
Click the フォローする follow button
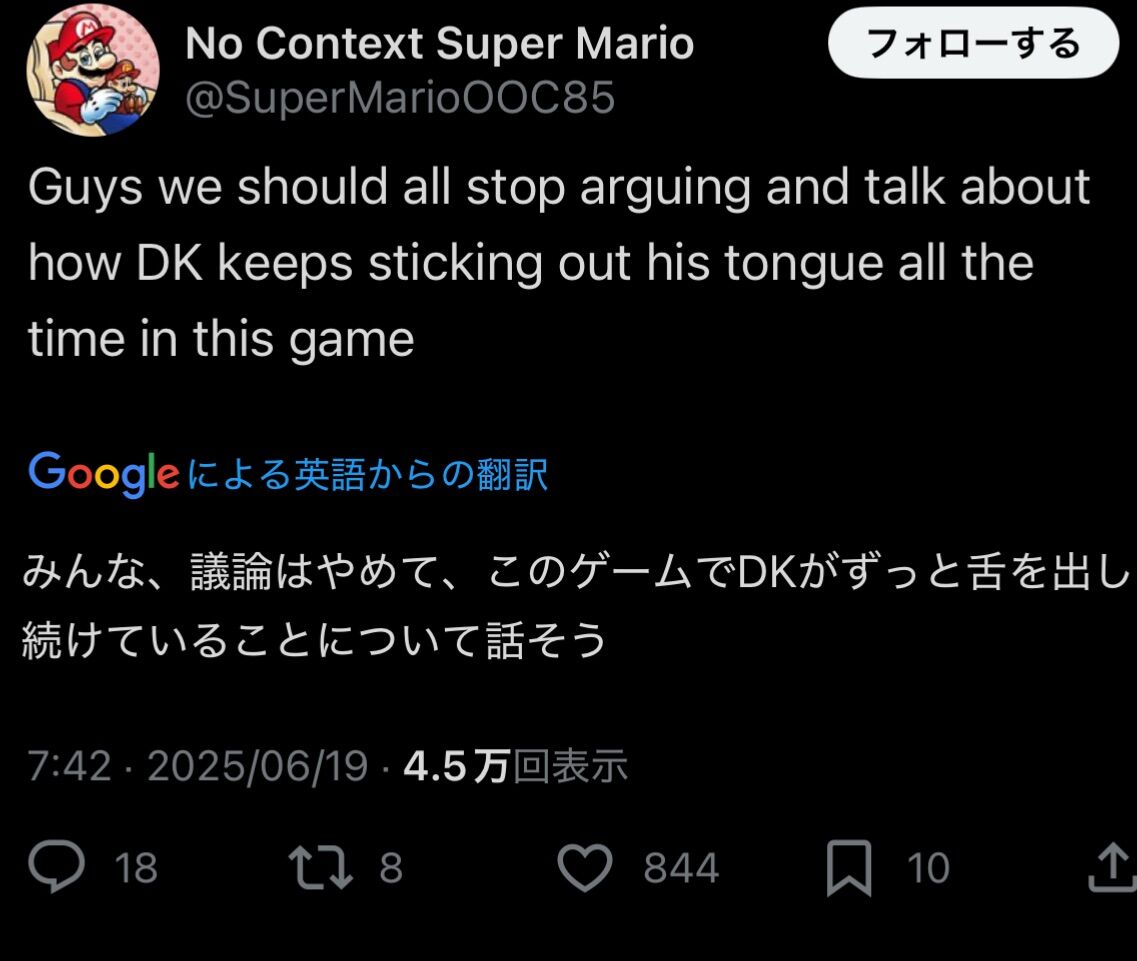(973, 43)
